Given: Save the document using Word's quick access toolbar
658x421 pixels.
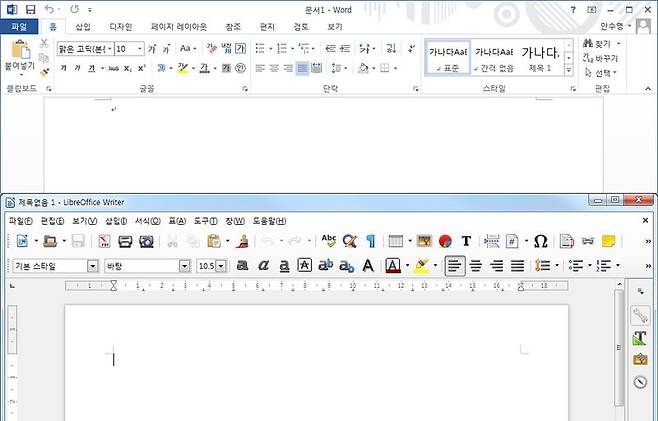Looking at the screenshot, I should click(30, 9).
